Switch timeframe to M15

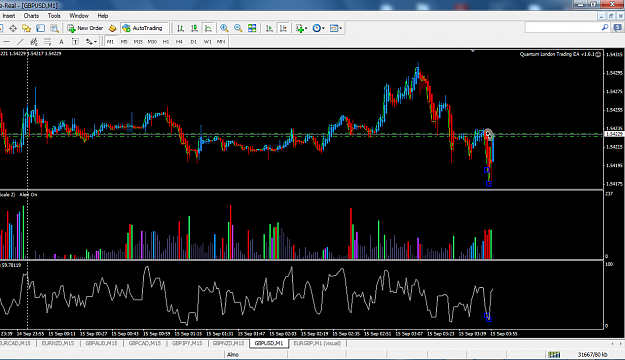click(x=138, y=41)
